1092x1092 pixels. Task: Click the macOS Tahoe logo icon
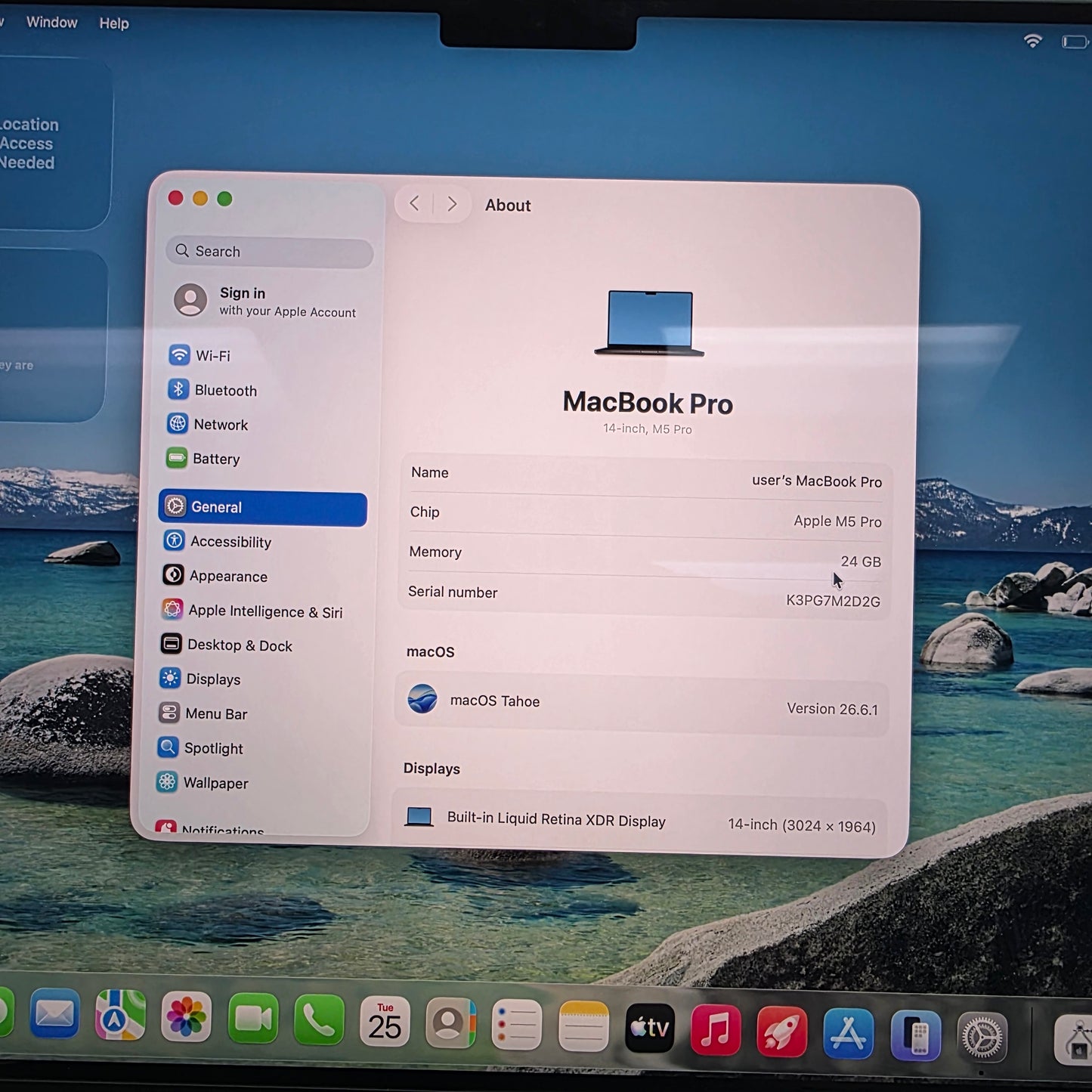pyautogui.click(x=422, y=699)
